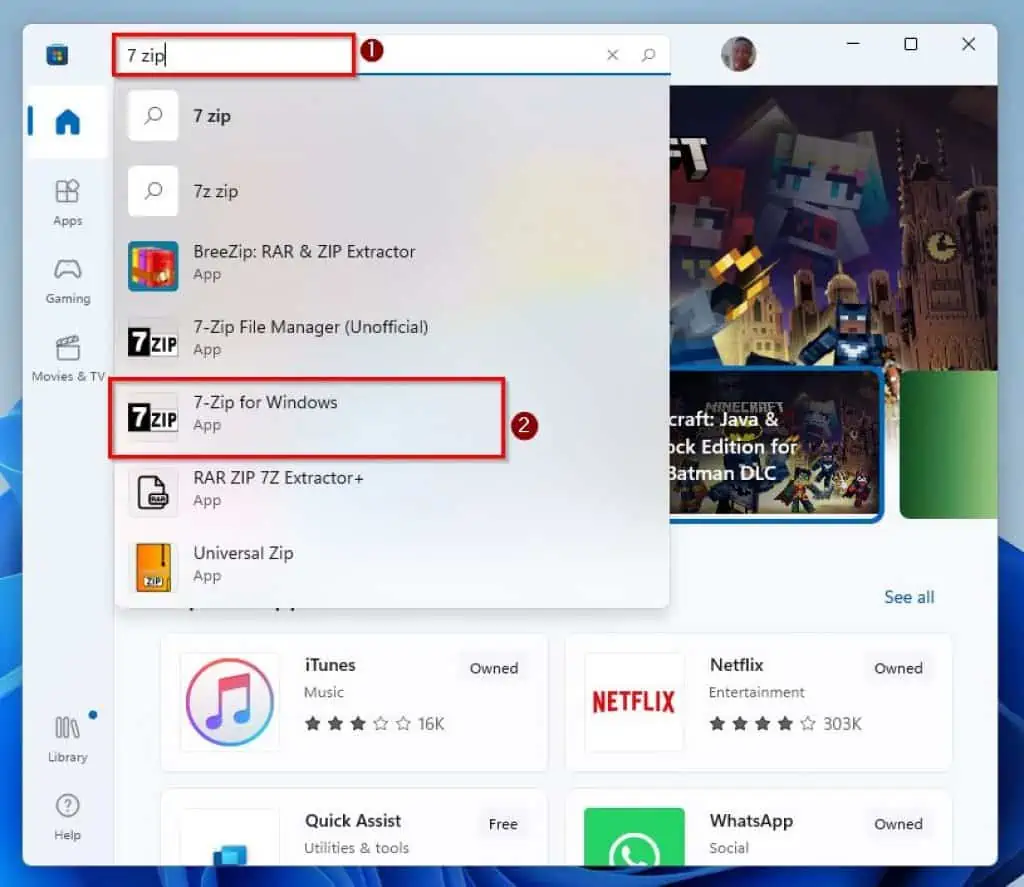Open the Help page

[x=67, y=817]
